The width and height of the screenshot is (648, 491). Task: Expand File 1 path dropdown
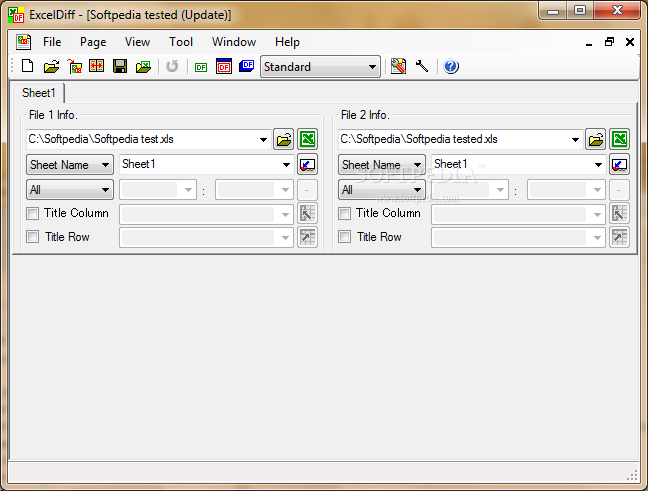coord(263,140)
